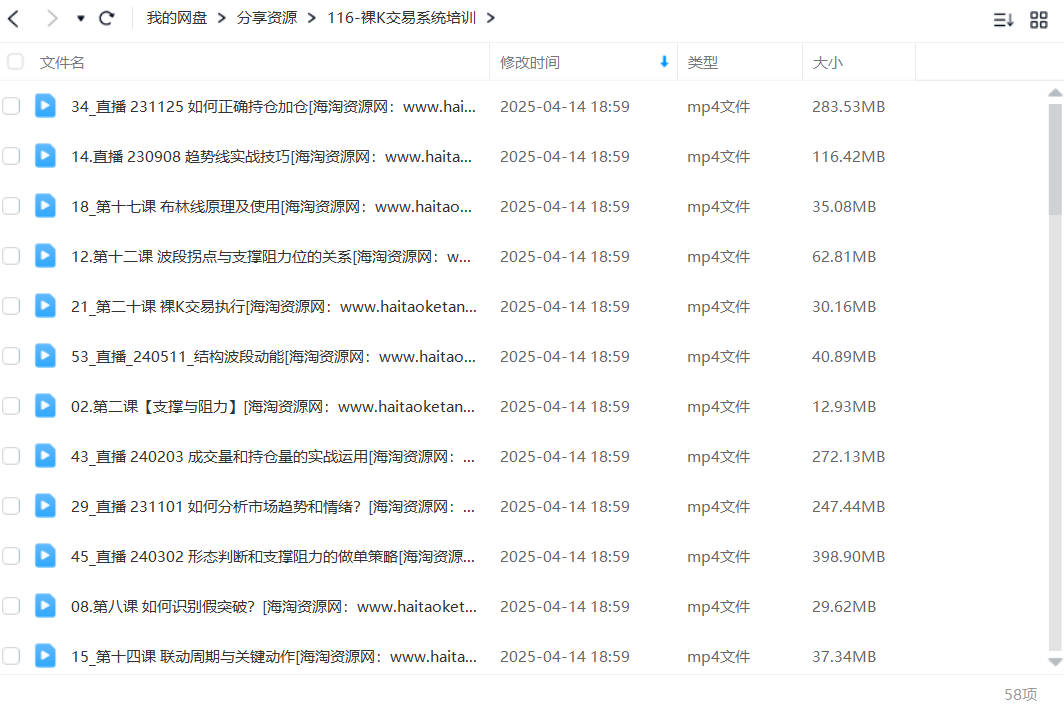Open 116-裸K交易系统培训 breadcrumb folder
This screenshot has width=1064, height=712.
(x=401, y=18)
